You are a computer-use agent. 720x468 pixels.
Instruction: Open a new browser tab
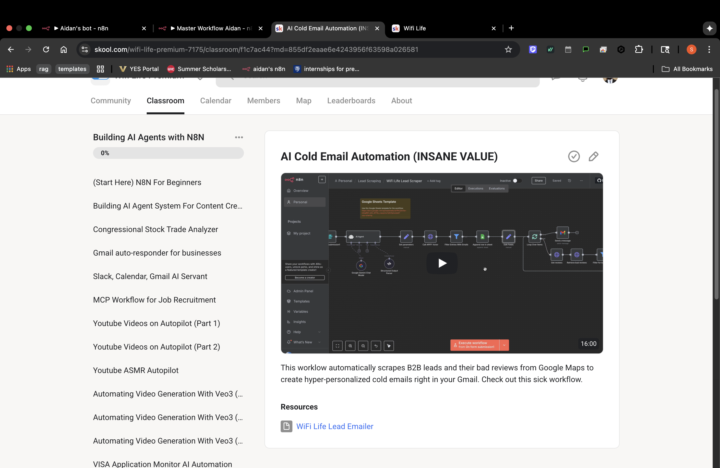pyautogui.click(x=511, y=28)
